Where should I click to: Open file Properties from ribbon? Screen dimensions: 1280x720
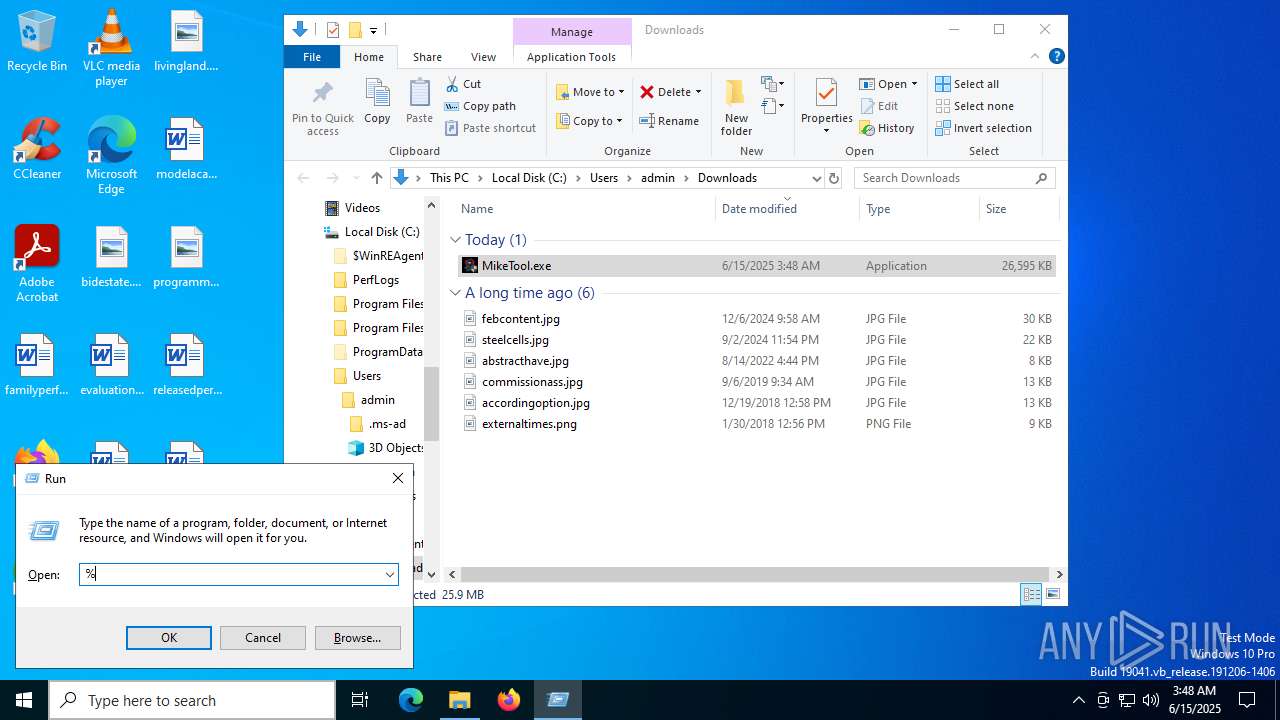click(x=826, y=107)
